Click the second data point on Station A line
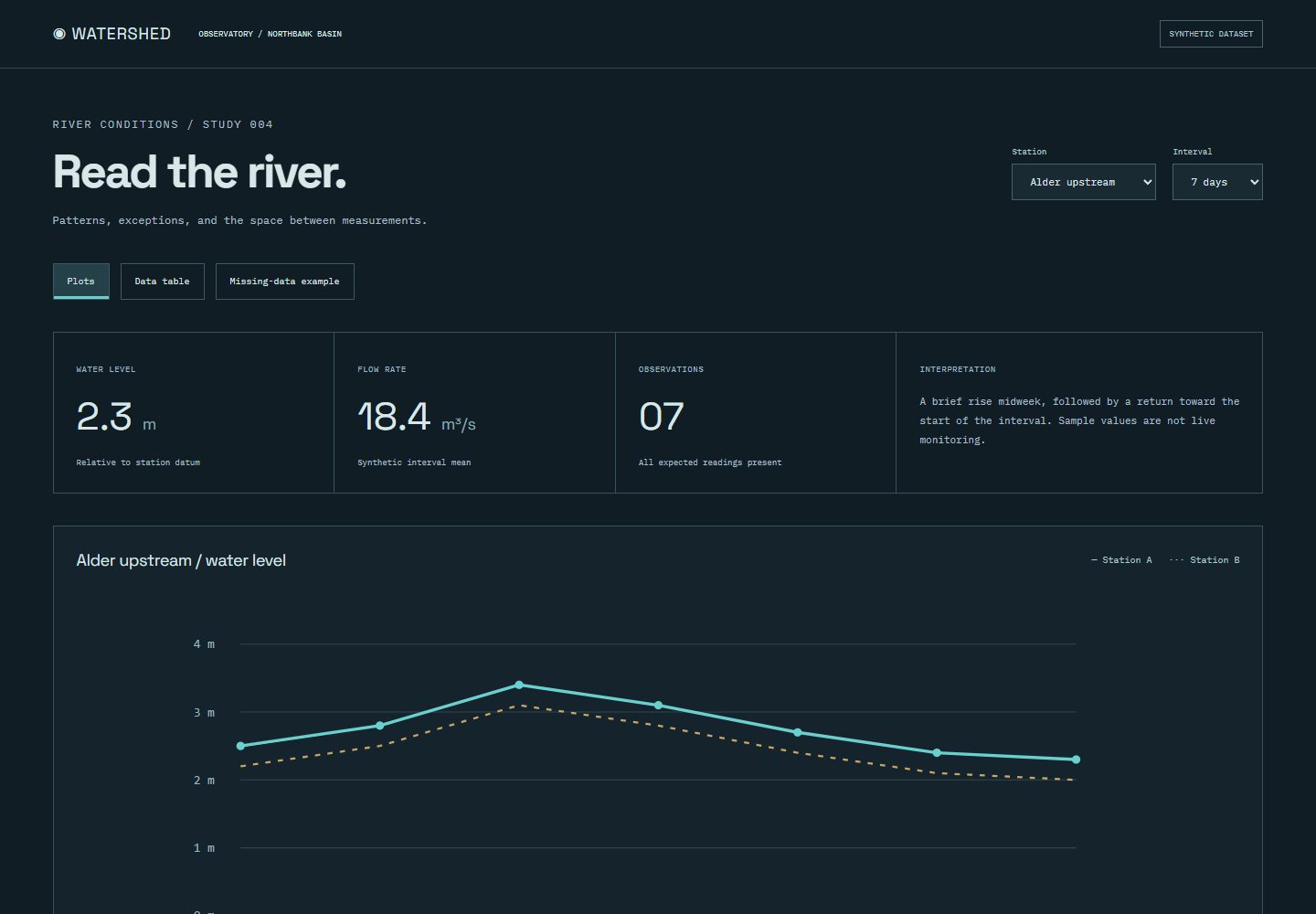 coord(380,726)
